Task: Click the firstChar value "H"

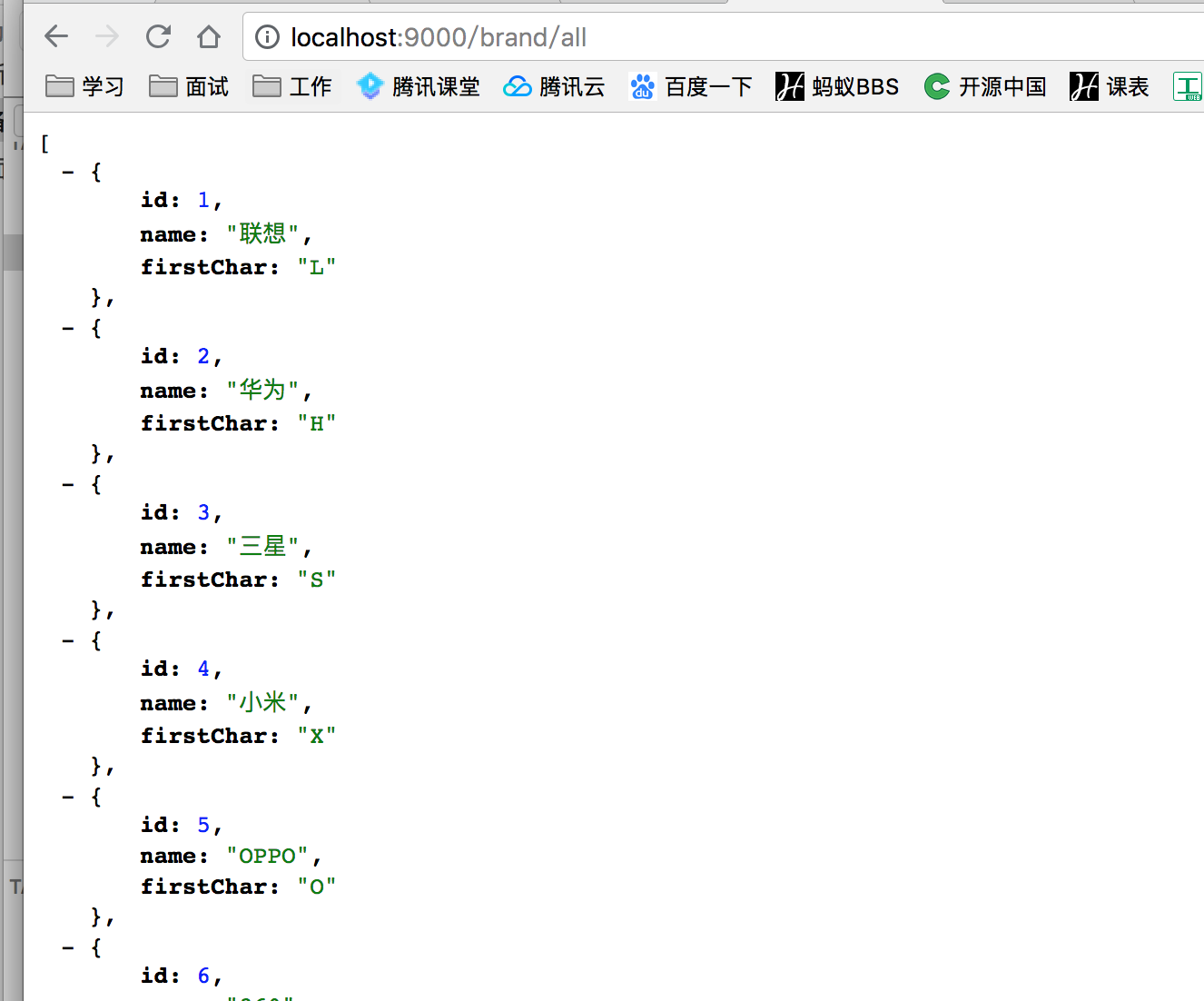Action: pyautogui.click(x=317, y=423)
